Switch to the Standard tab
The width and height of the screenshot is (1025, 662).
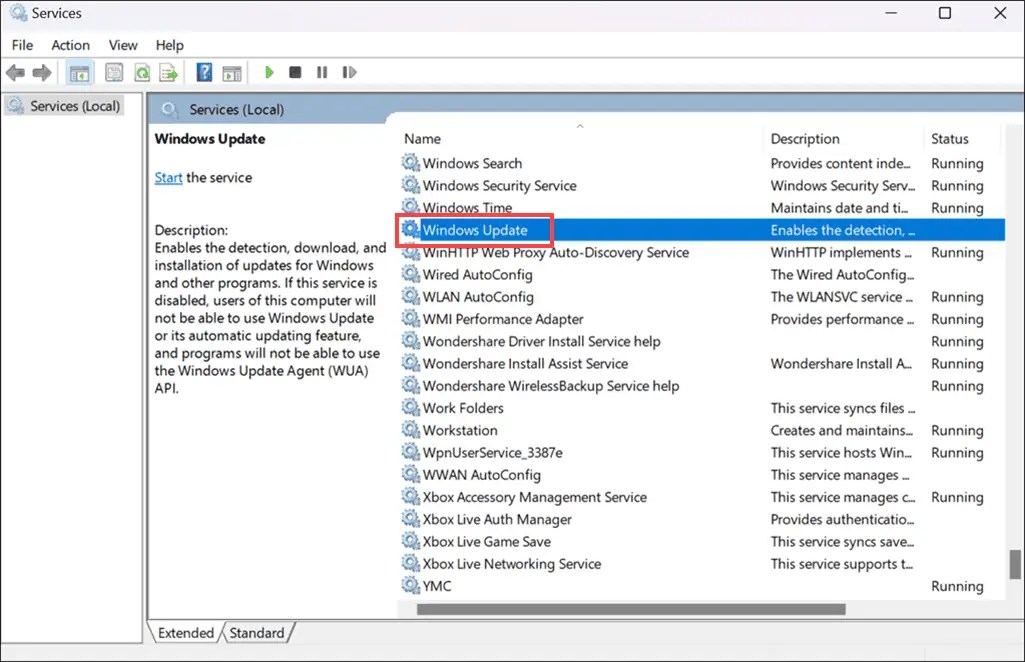click(257, 632)
